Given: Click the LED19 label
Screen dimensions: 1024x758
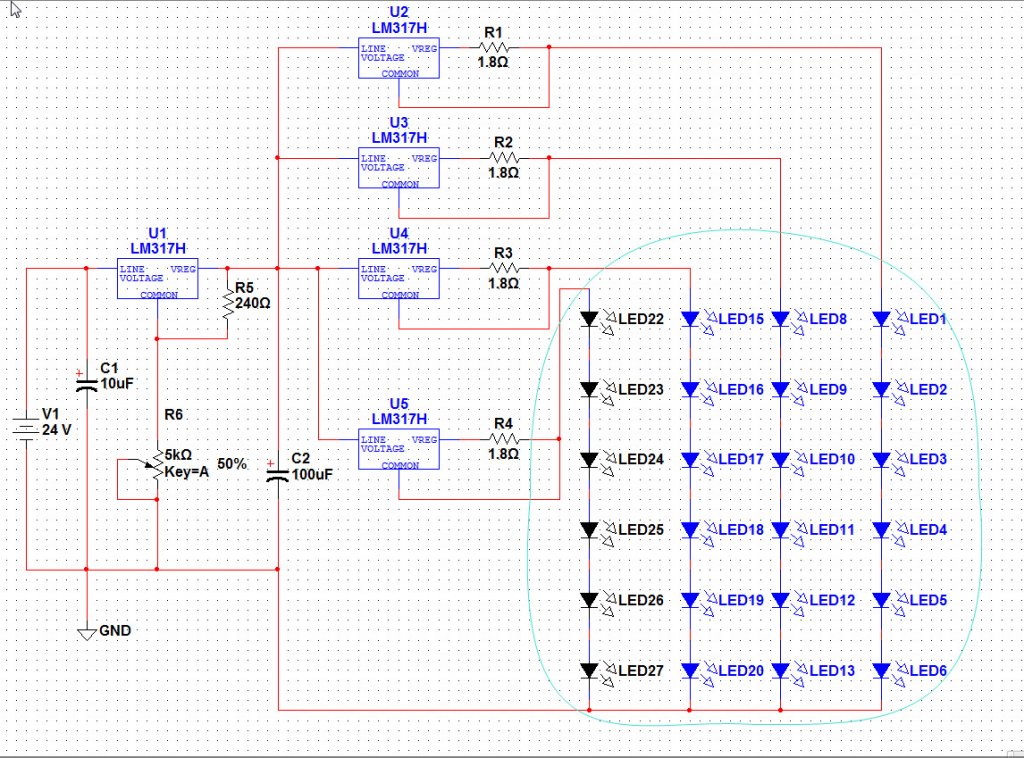Looking at the screenshot, I should pos(741,600).
